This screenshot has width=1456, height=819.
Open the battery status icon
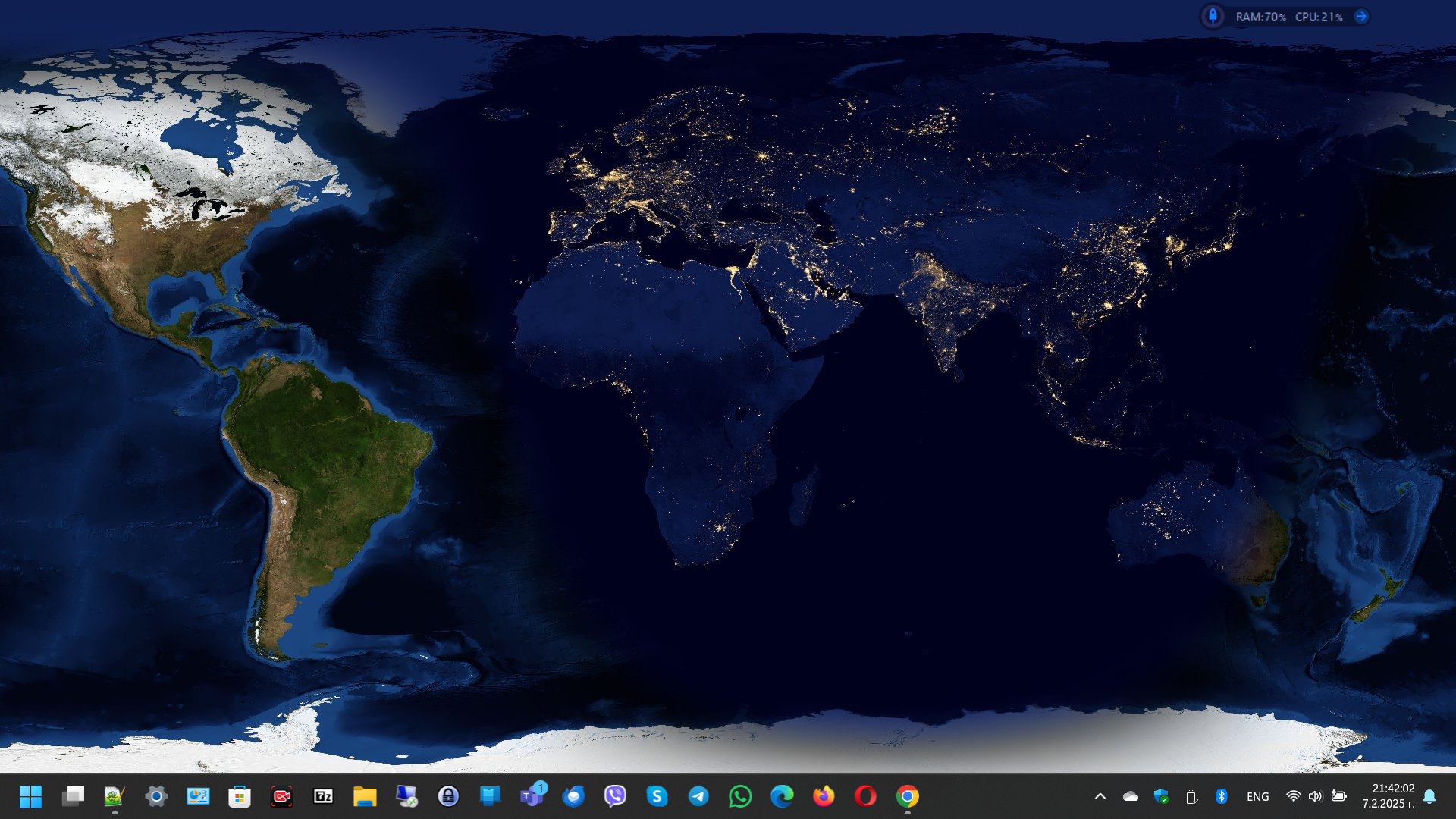click(1339, 796)
